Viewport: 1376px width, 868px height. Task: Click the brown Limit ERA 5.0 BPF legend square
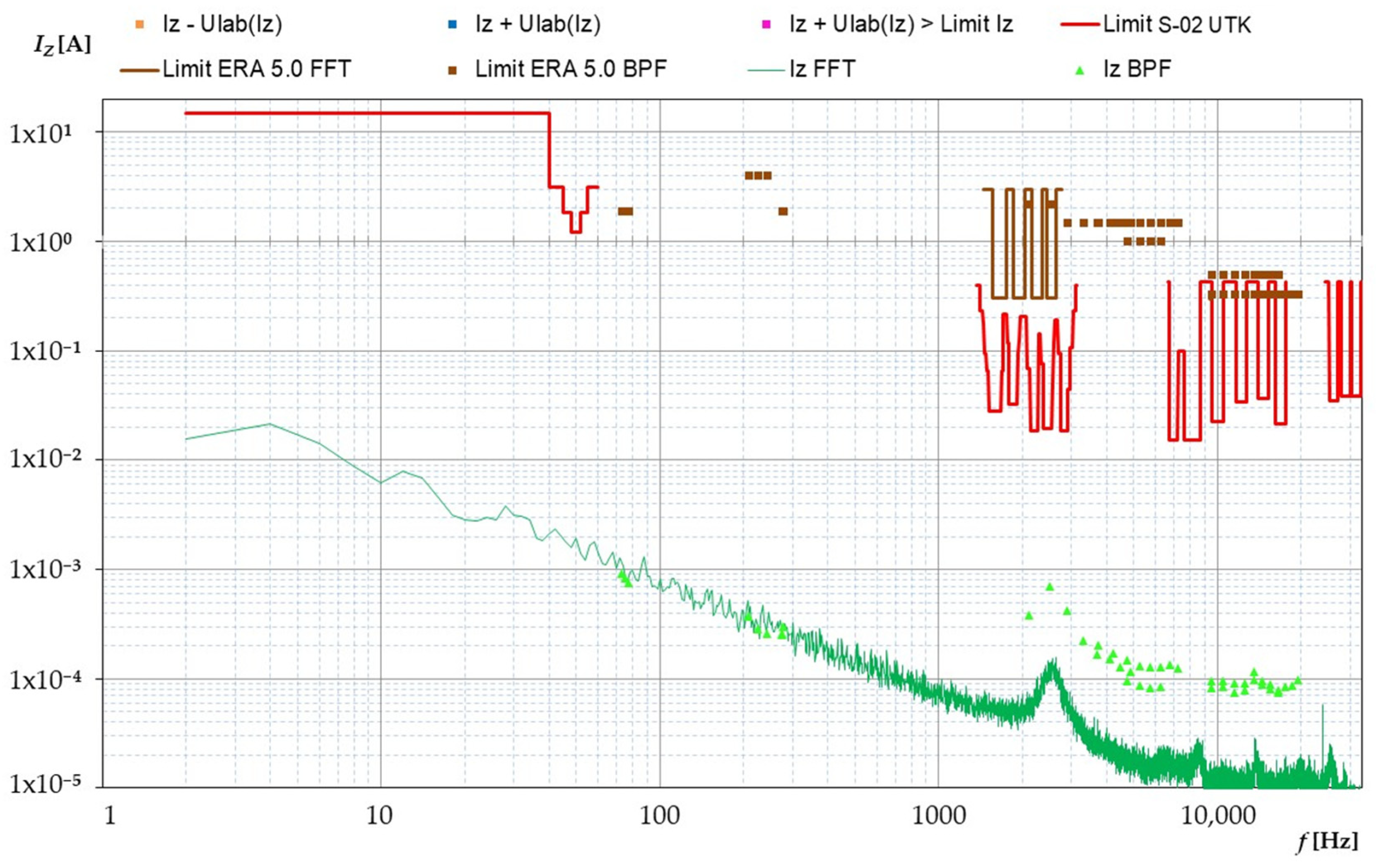(452, 70)
